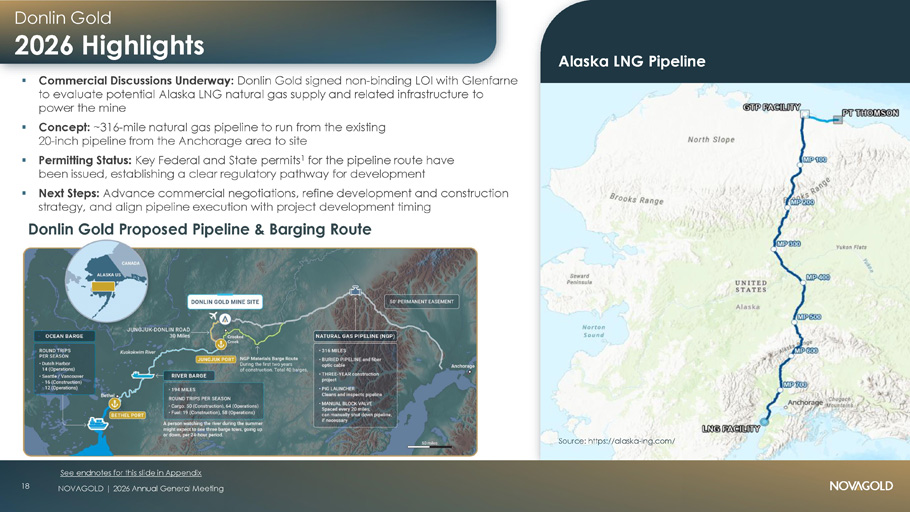
Task: Click the river barge boat icon
Action: pos(143,375)
